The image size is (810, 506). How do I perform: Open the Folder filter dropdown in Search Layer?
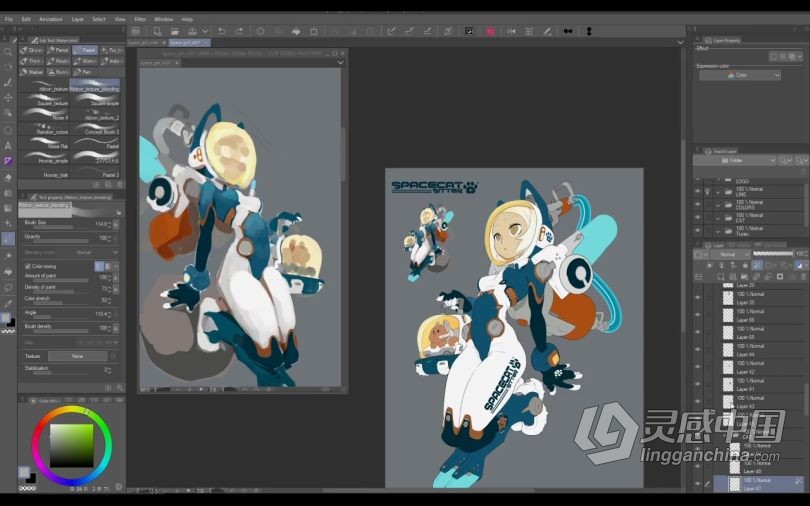click(x=736, y=161)
